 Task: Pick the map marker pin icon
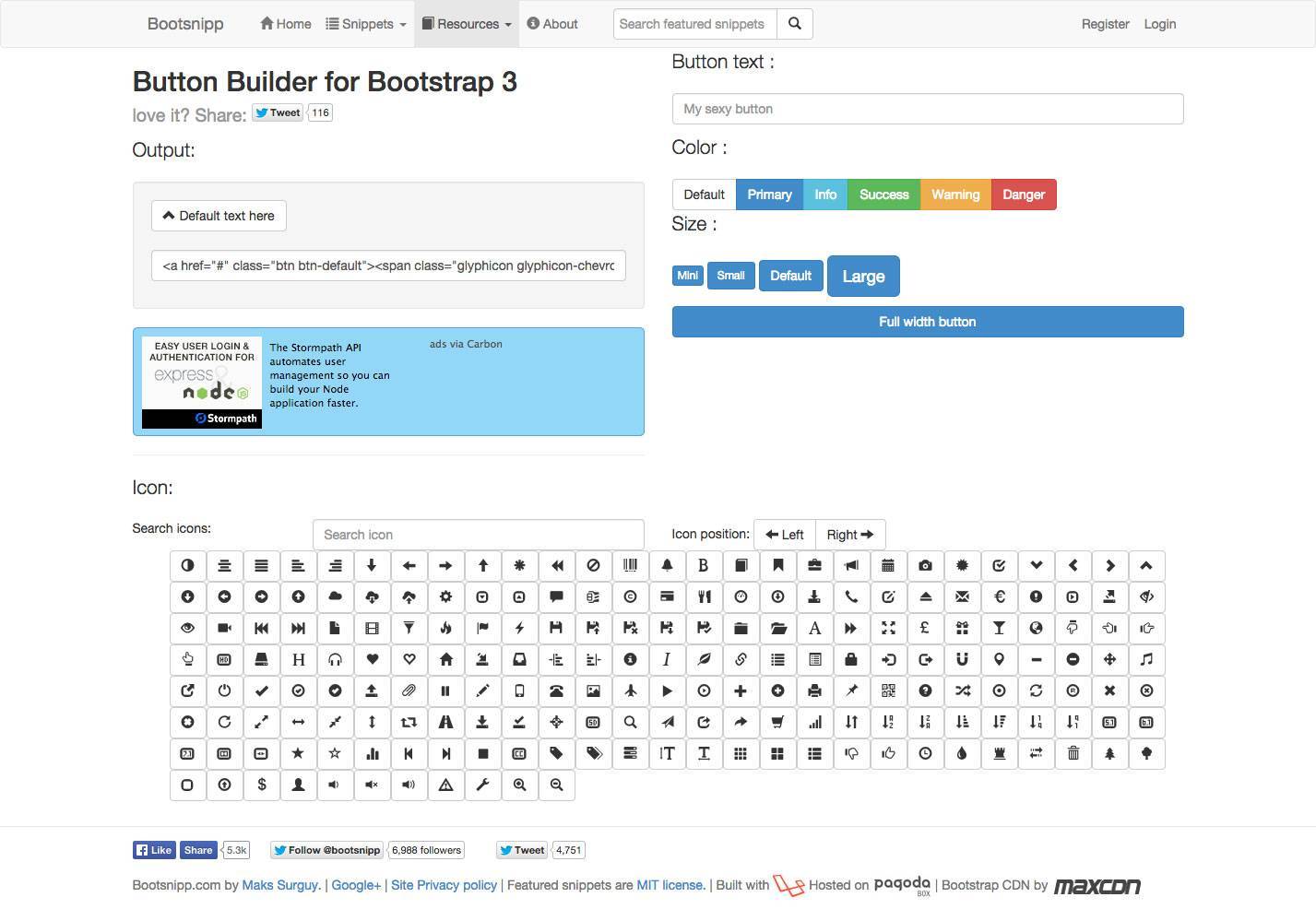coord(999,659)
